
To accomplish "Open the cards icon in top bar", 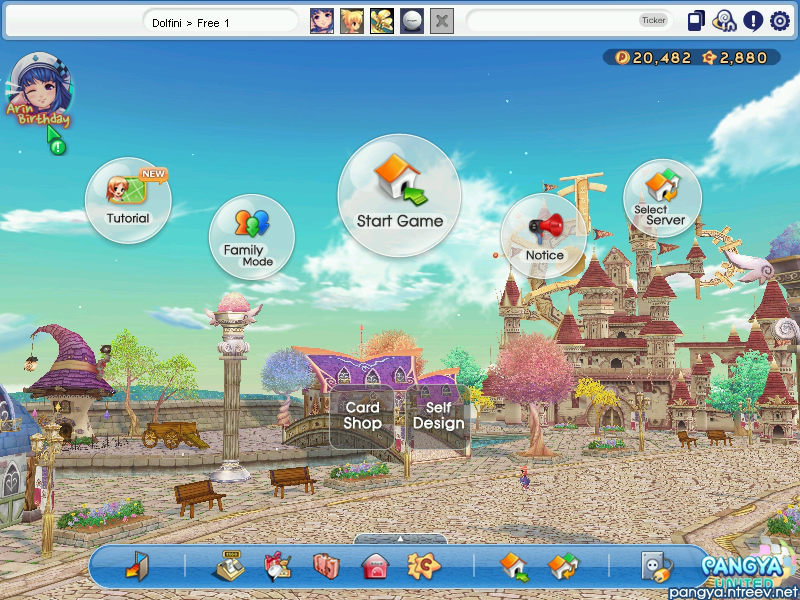I will 696,21.
